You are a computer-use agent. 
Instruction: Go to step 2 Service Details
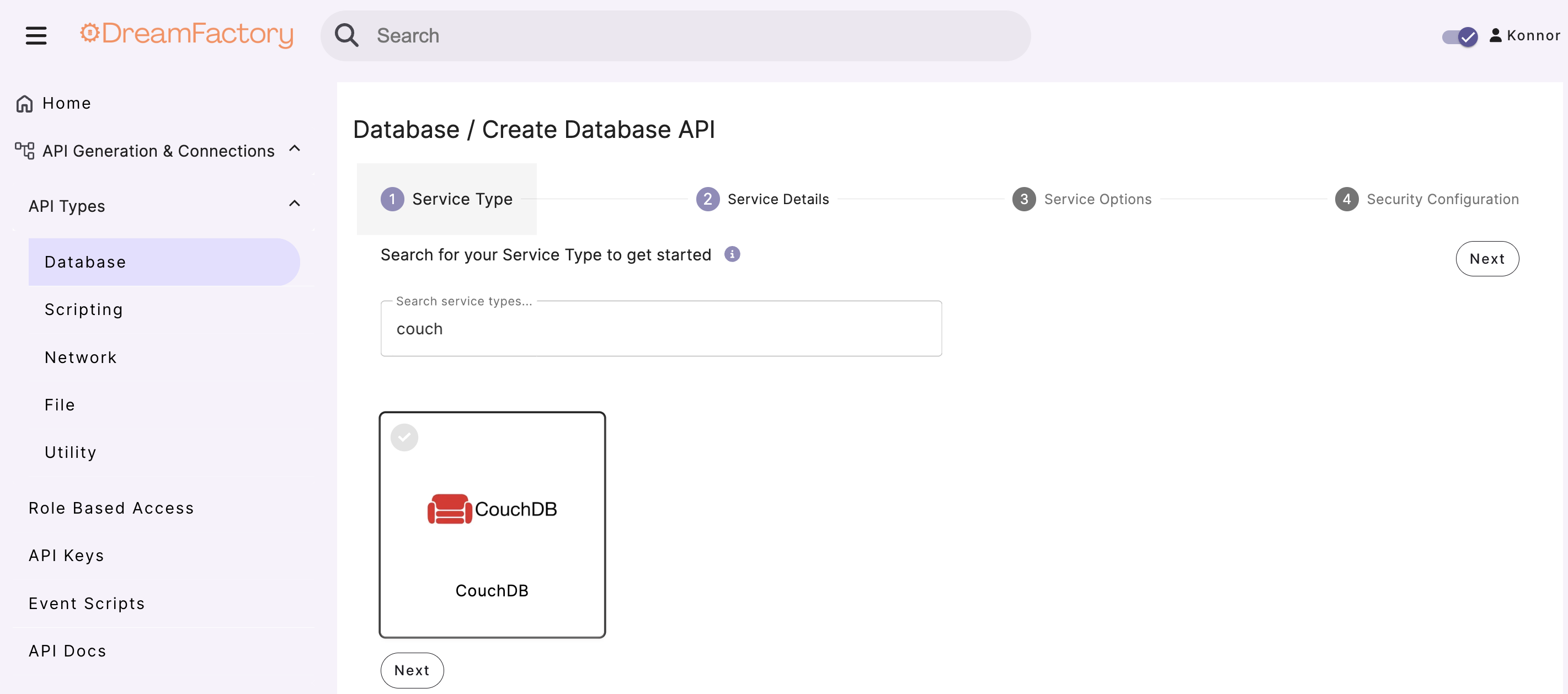(x=762, y=199)
